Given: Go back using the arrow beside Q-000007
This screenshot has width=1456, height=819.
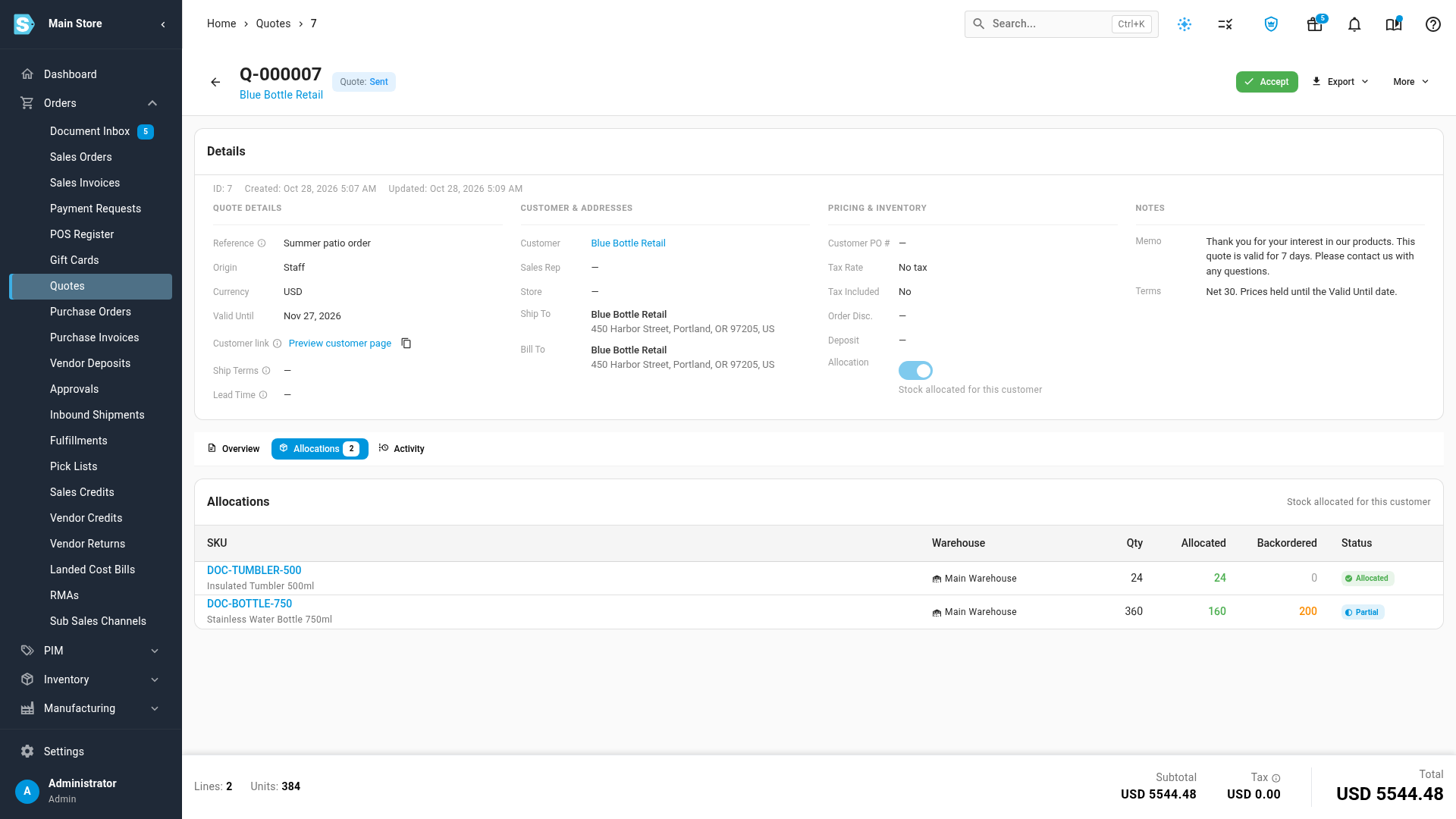Looking at the screenshot, I should [215, 82].
